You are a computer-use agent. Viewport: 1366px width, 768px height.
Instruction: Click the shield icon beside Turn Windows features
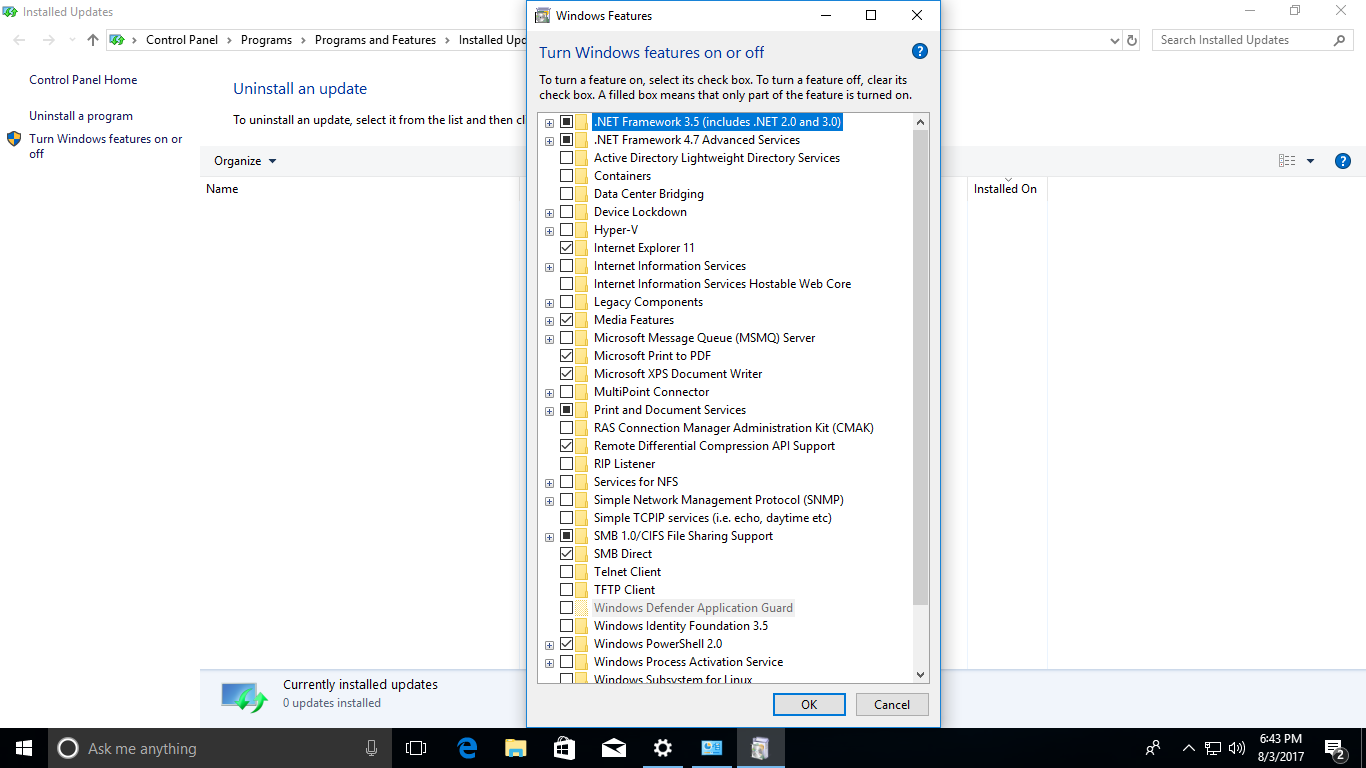pyautogui.click(x=14, y=139)
